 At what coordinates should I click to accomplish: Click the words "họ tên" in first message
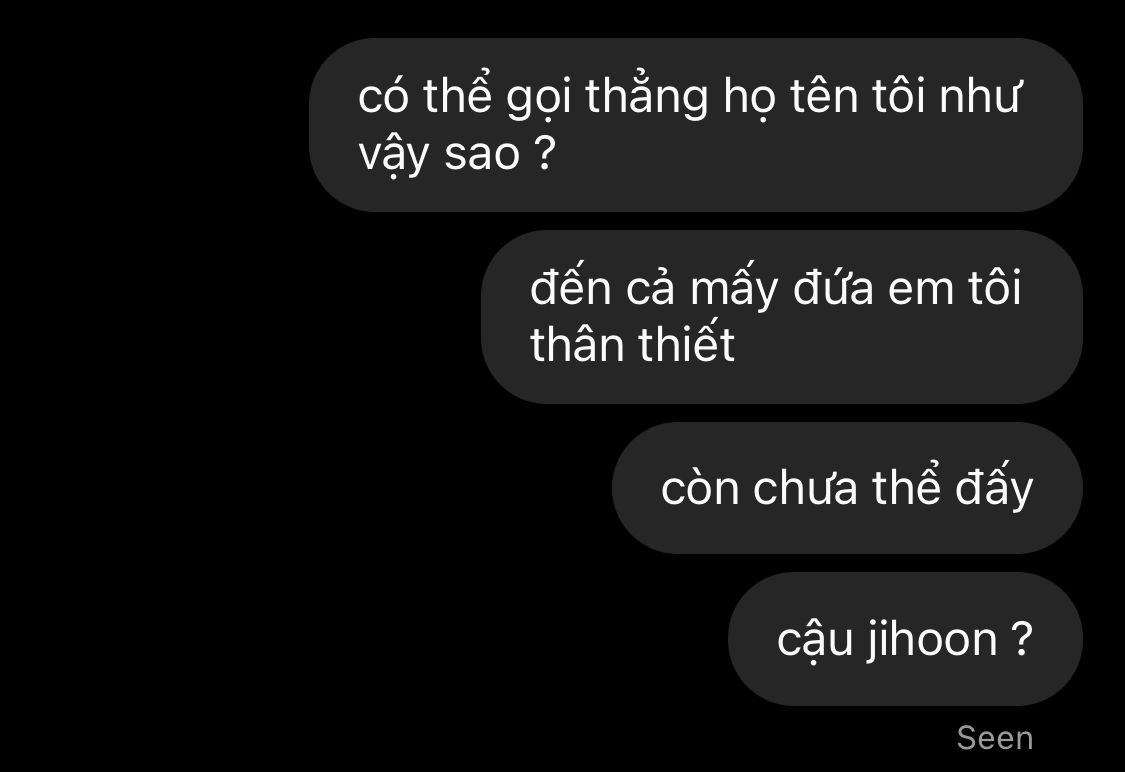point(791,97)
